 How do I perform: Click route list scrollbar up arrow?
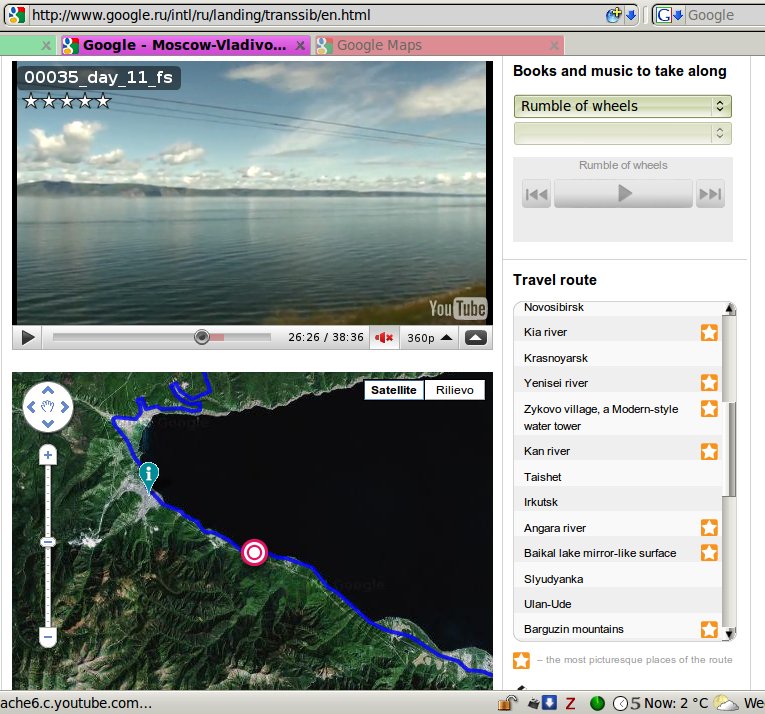(729, 308)
